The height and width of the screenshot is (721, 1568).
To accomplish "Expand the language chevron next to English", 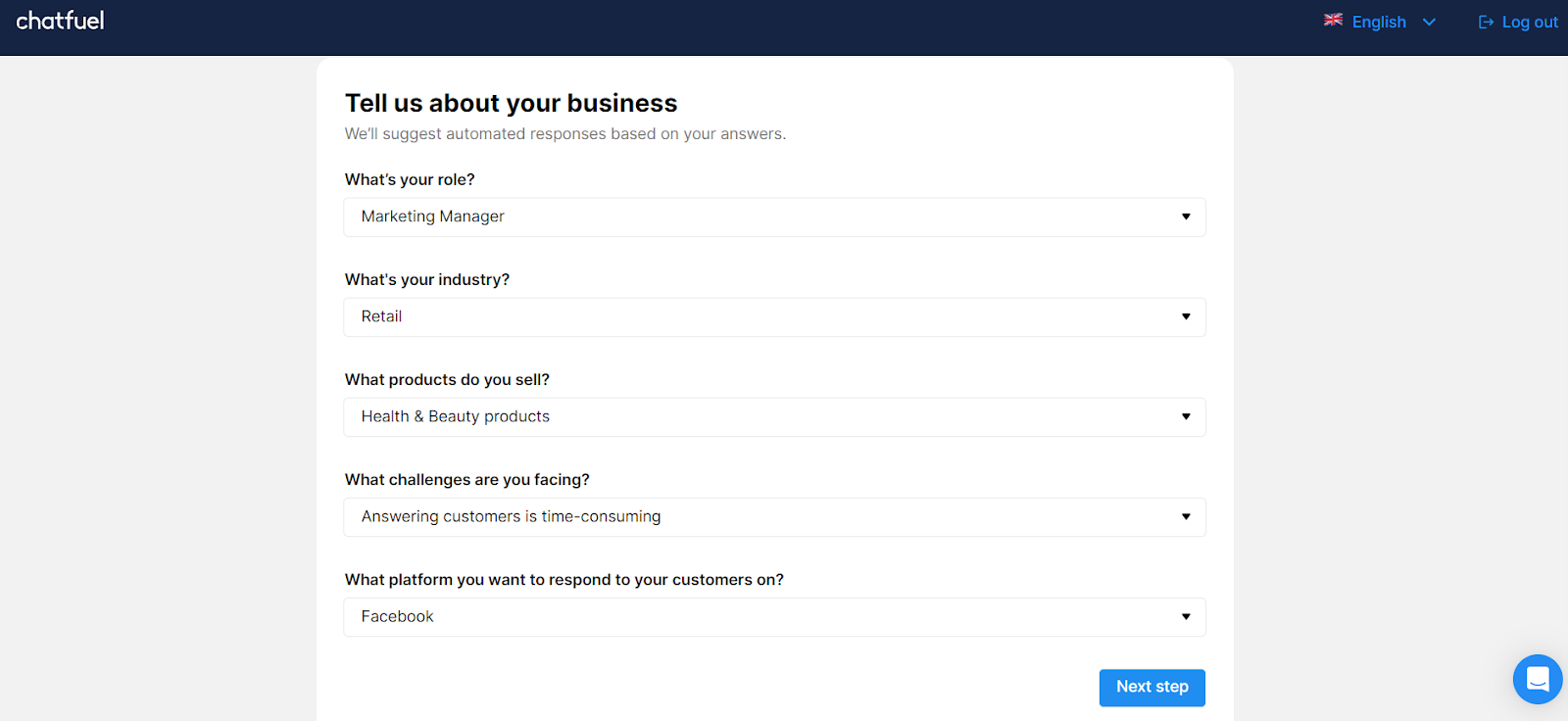I will [1429, 22].
